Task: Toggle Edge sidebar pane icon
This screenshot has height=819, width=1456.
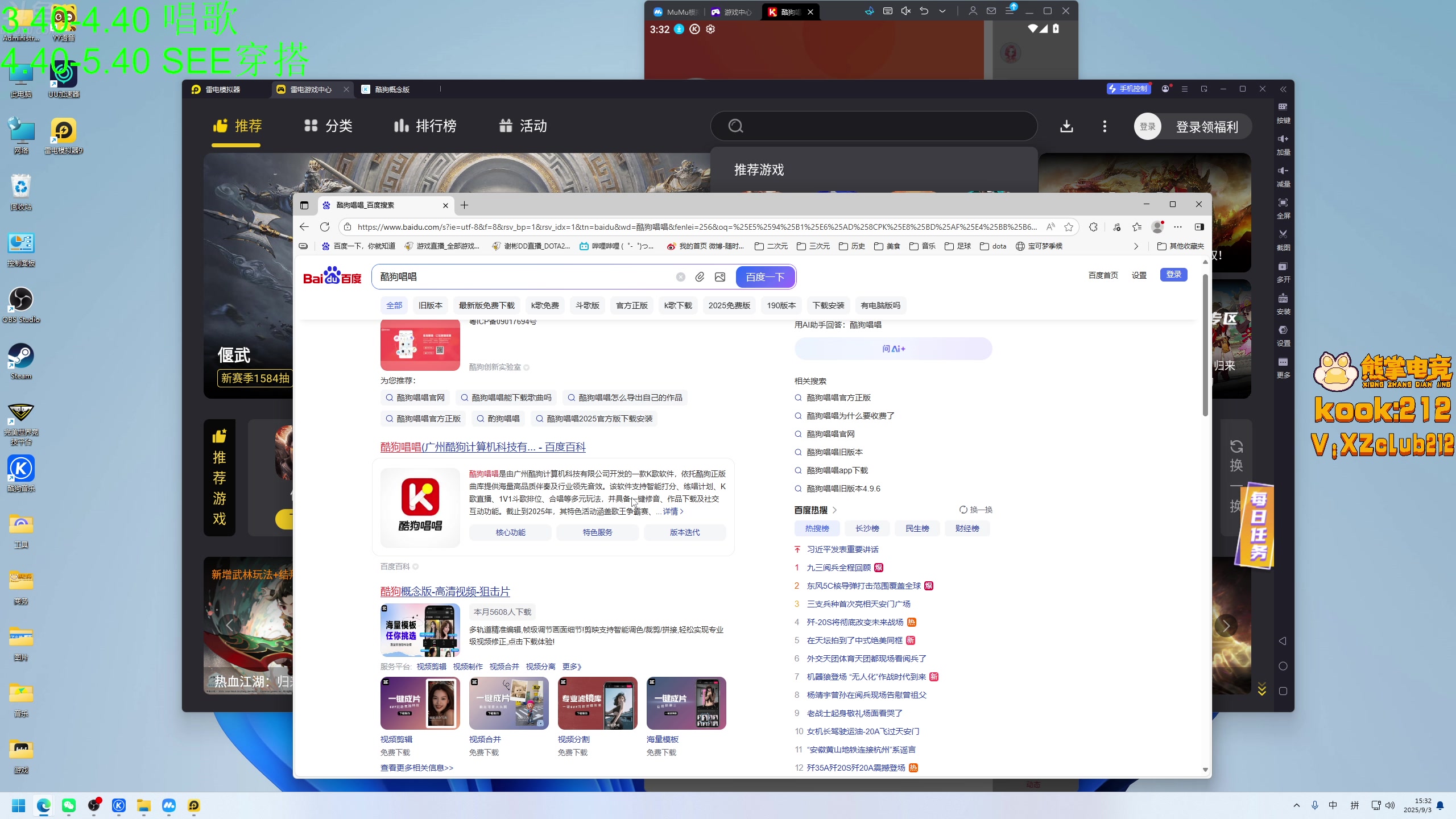Action: (1199, 227)
